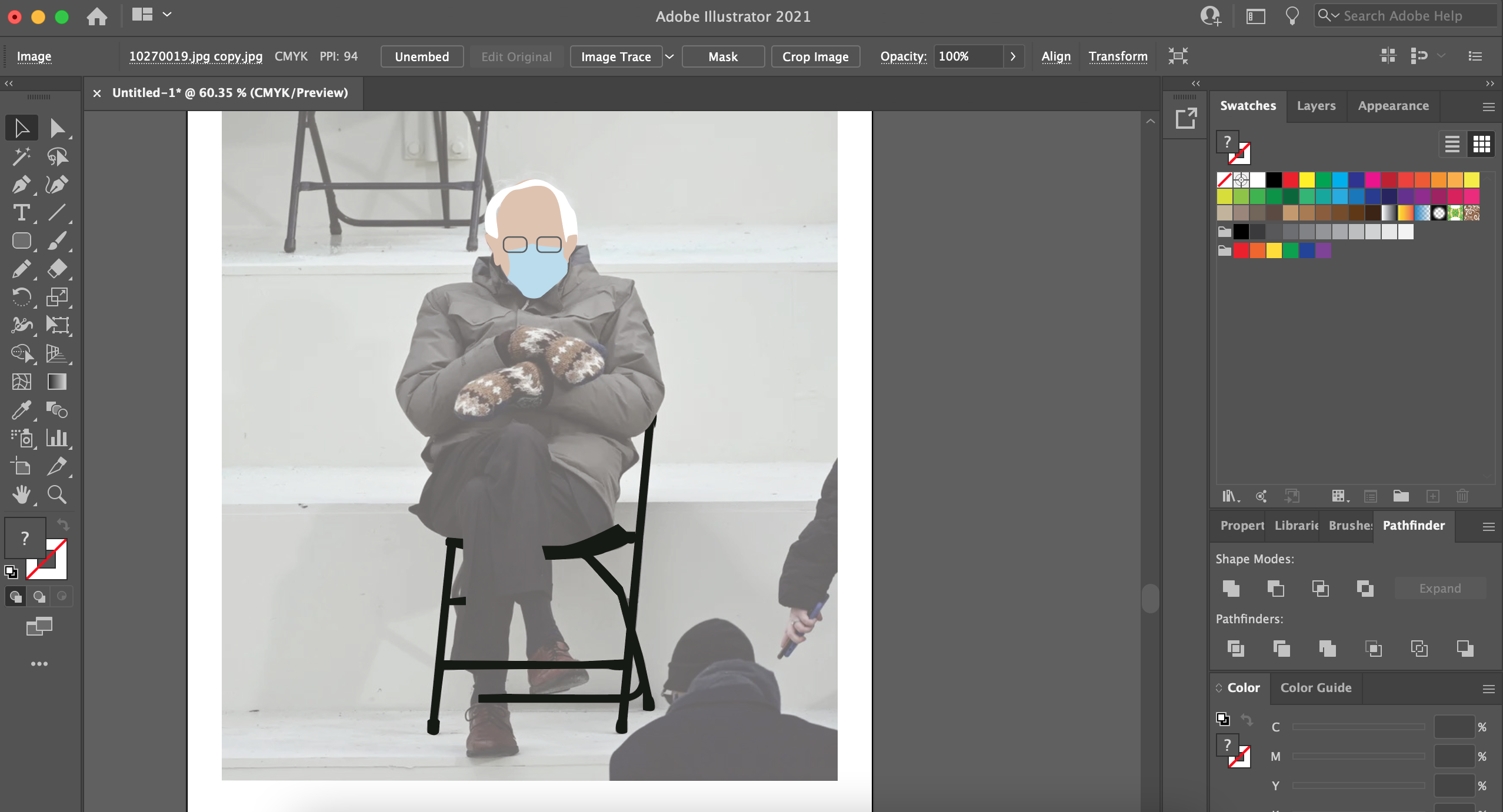The height and width of the screenshot is (812, 1503).
Task: Click the Unite shape mode icon
Action: [1231, 589]
